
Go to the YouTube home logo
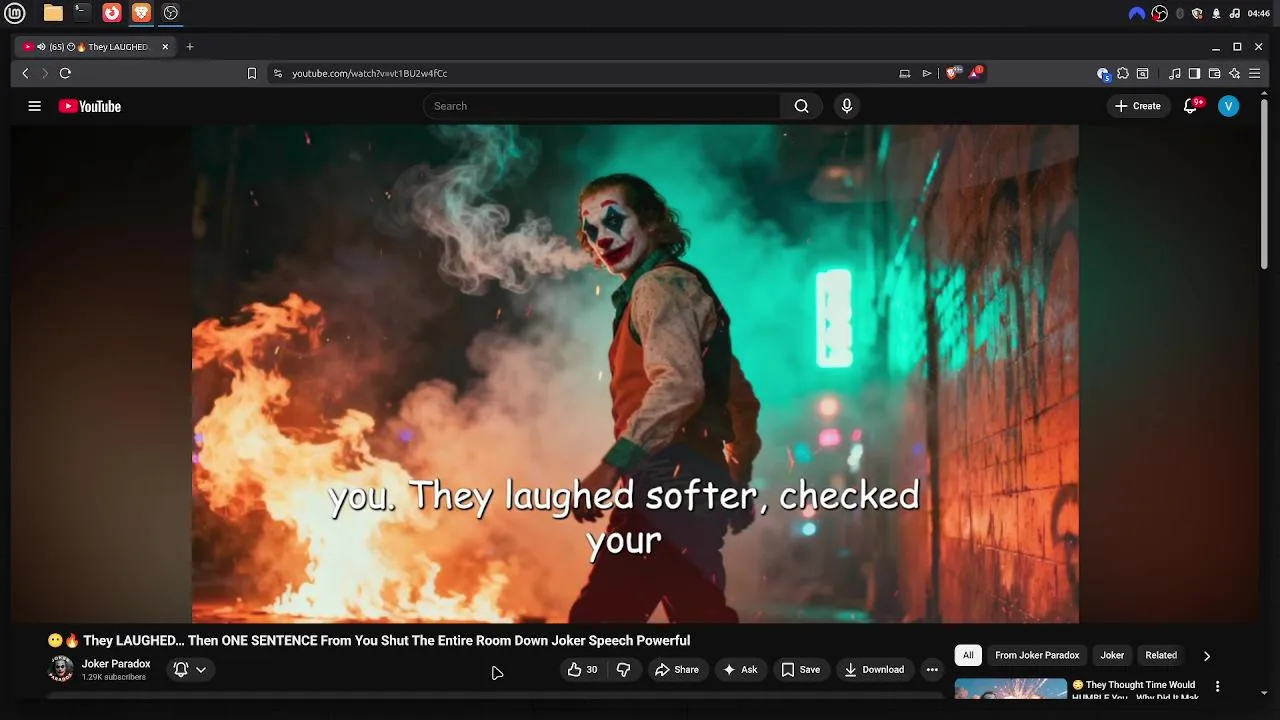coord(90,106)
